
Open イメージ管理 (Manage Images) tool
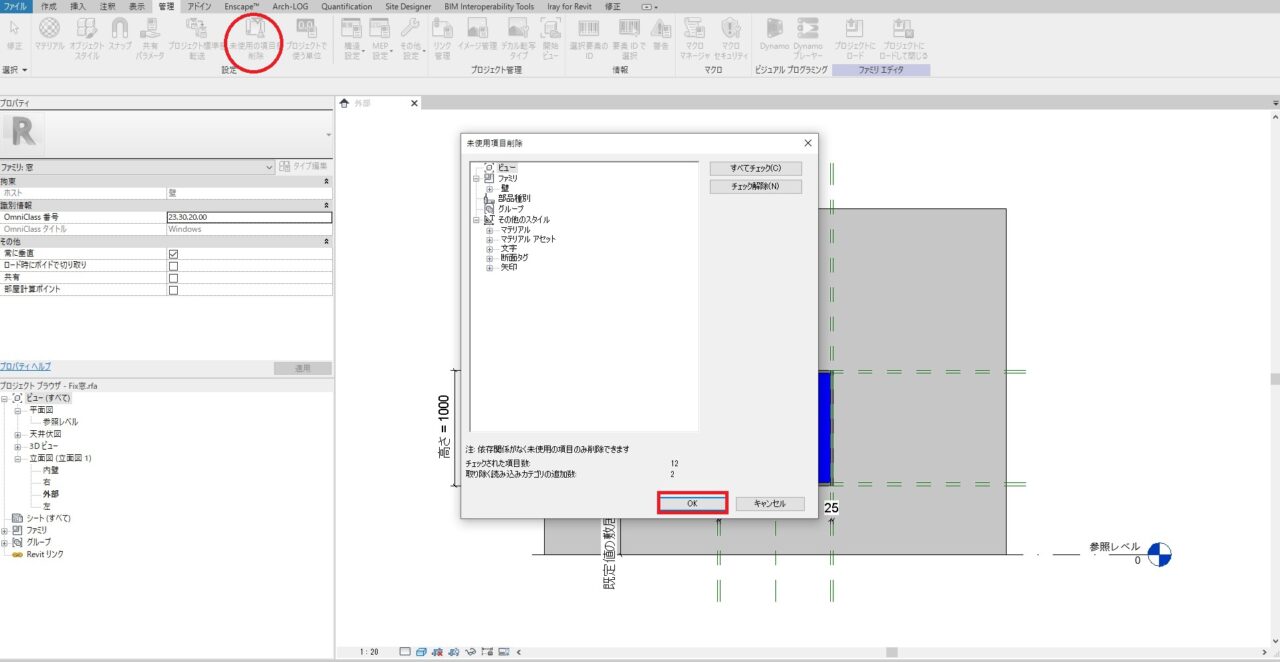click(x=477, y=28)
